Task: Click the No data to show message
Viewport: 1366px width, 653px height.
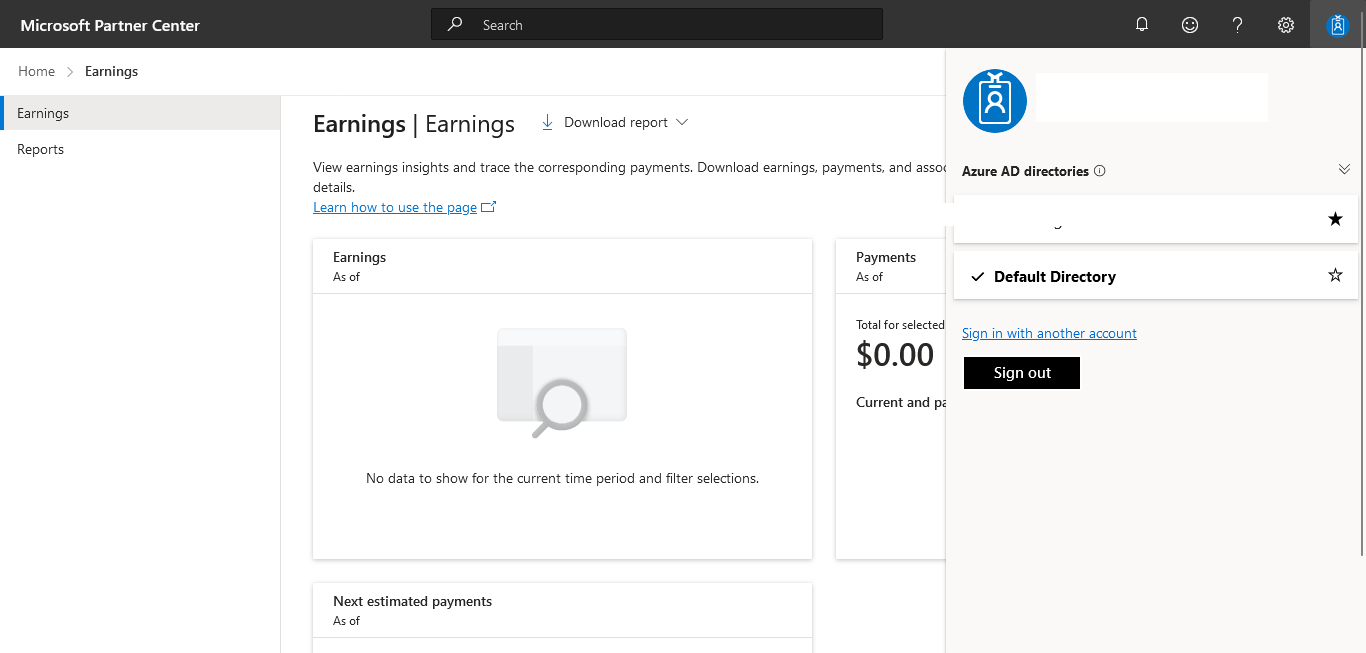Action: [x=562, y=478]
